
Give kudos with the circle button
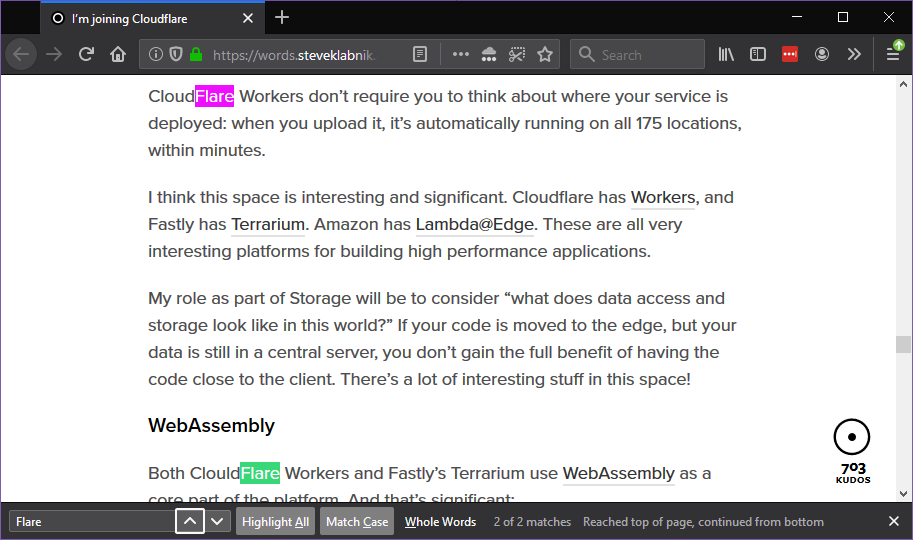[851, 437]
